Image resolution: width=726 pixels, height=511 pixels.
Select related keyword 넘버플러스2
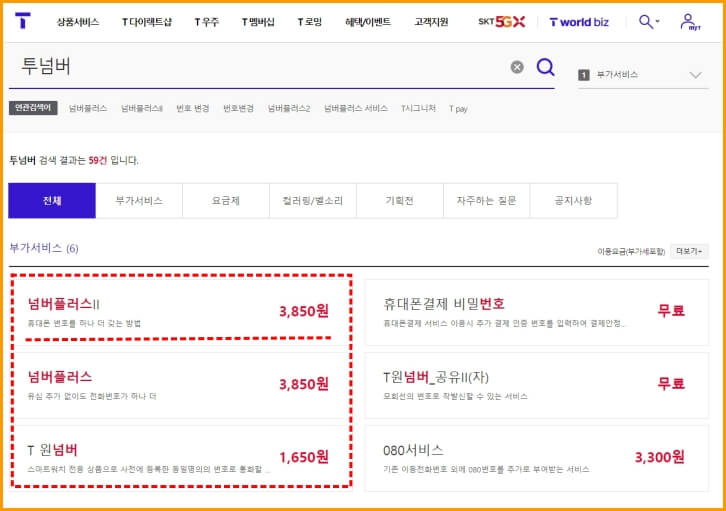289,108
